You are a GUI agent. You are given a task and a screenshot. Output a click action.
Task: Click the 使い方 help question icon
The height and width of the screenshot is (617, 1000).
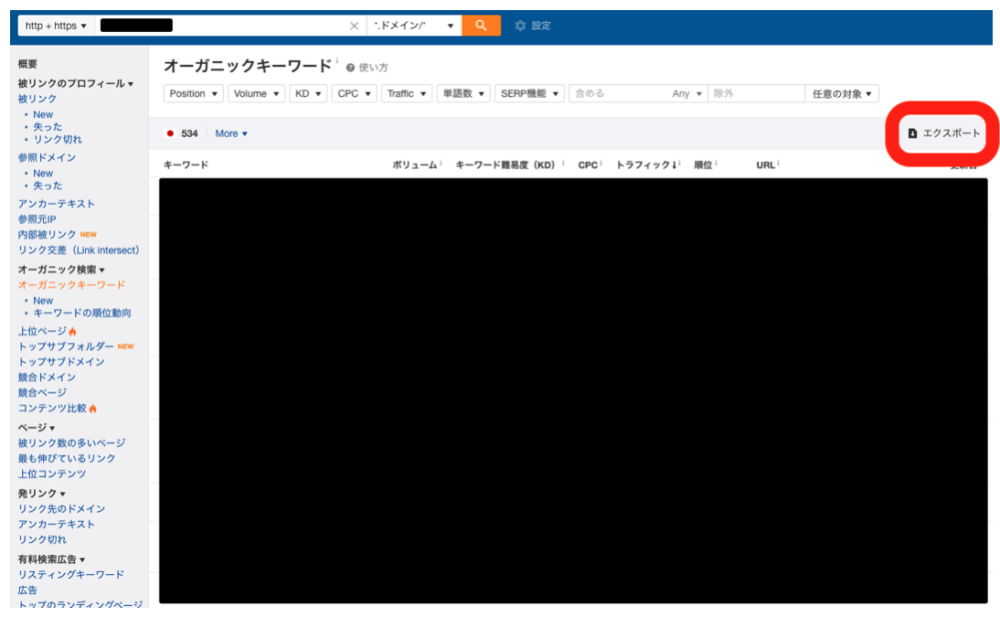click(x=350, y=68)
